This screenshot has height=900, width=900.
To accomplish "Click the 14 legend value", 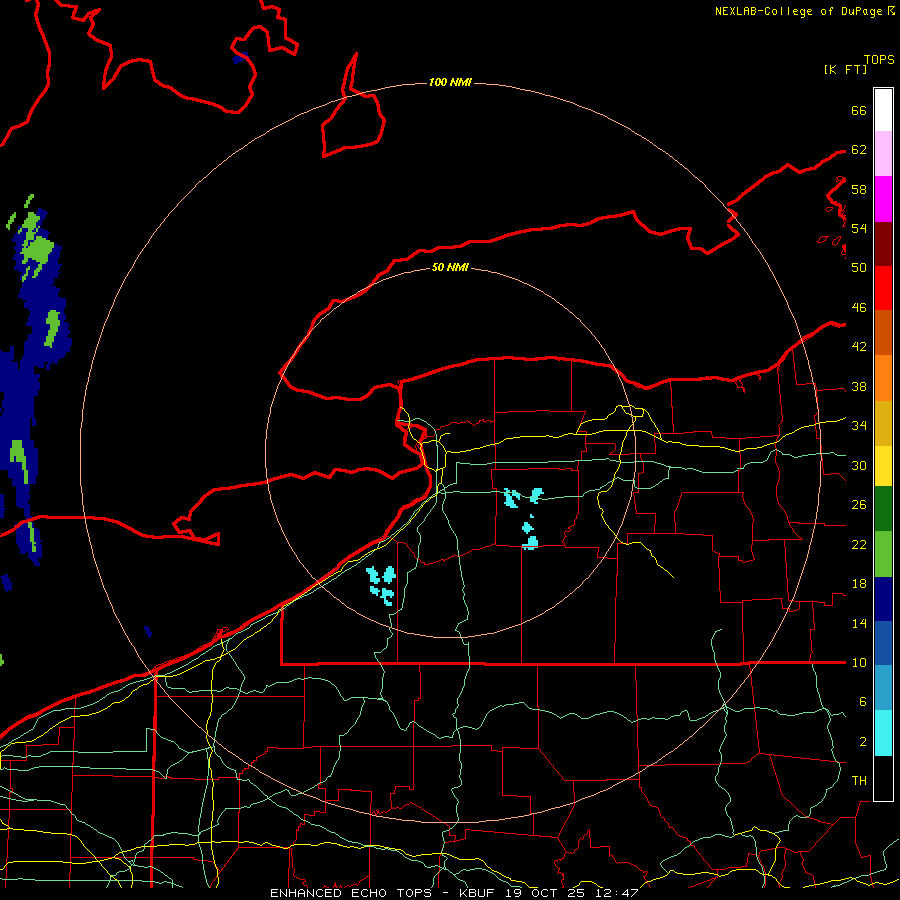I will (x=859, y=623).
